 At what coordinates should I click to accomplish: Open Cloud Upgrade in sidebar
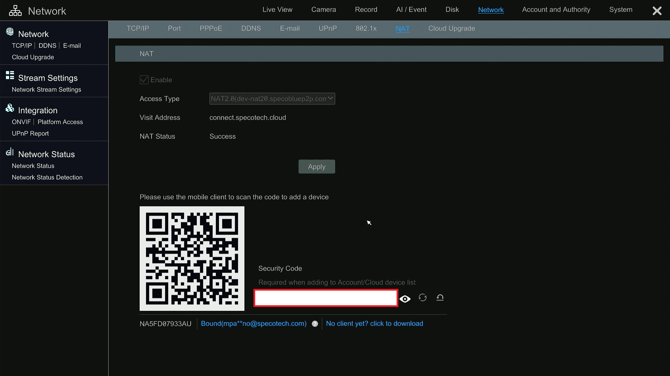pyautogui.click(x=33, y=57)
